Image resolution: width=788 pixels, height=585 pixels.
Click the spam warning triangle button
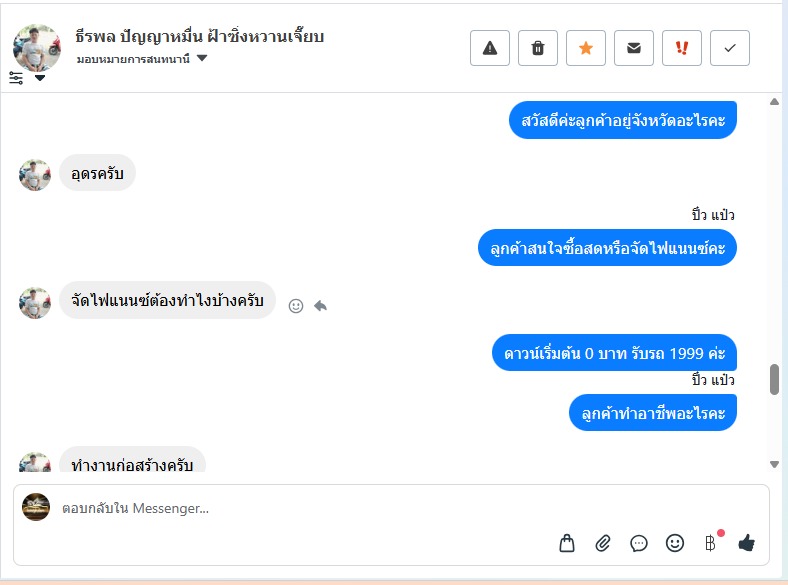pyautogui.click(x=490, y=48)
